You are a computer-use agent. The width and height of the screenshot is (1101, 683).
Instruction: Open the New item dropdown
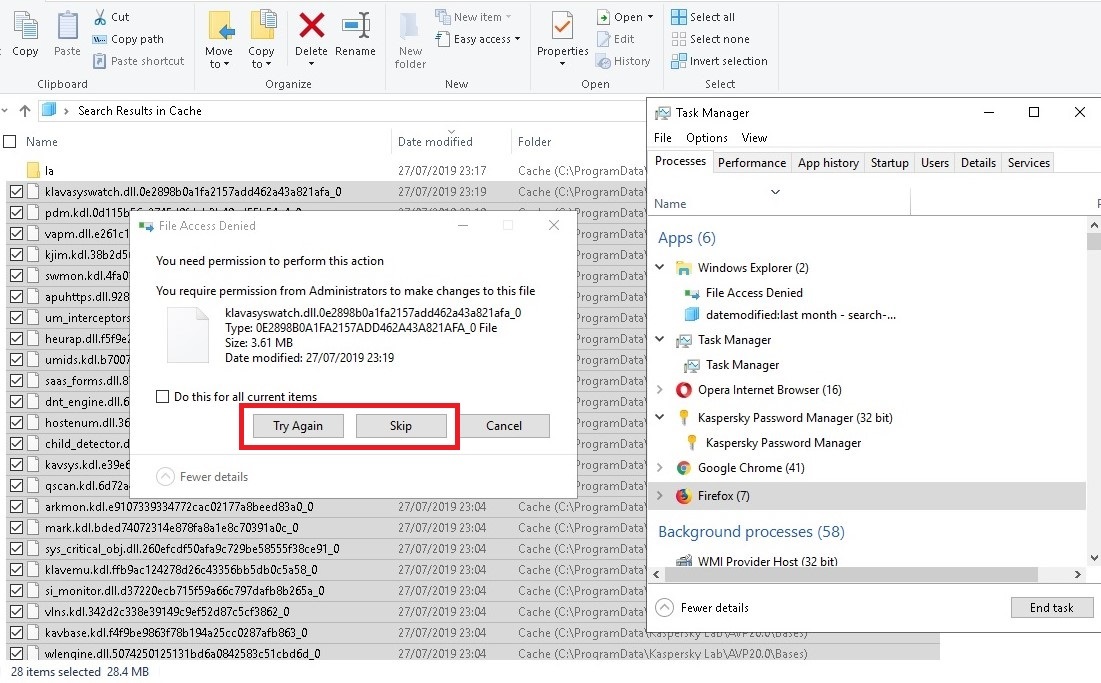coord(474,17)
